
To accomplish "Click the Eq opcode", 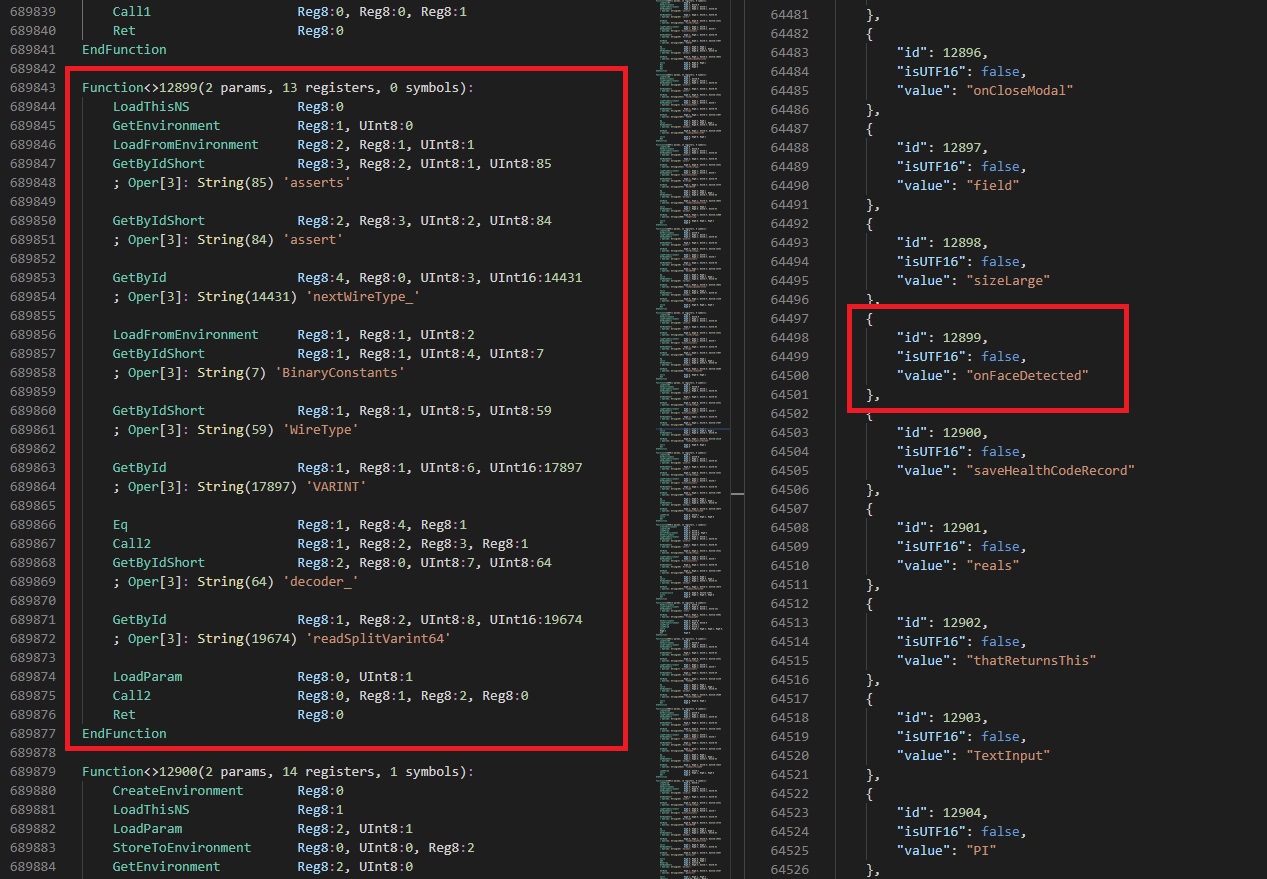I will pyautogui.click(x=120, y=525).
